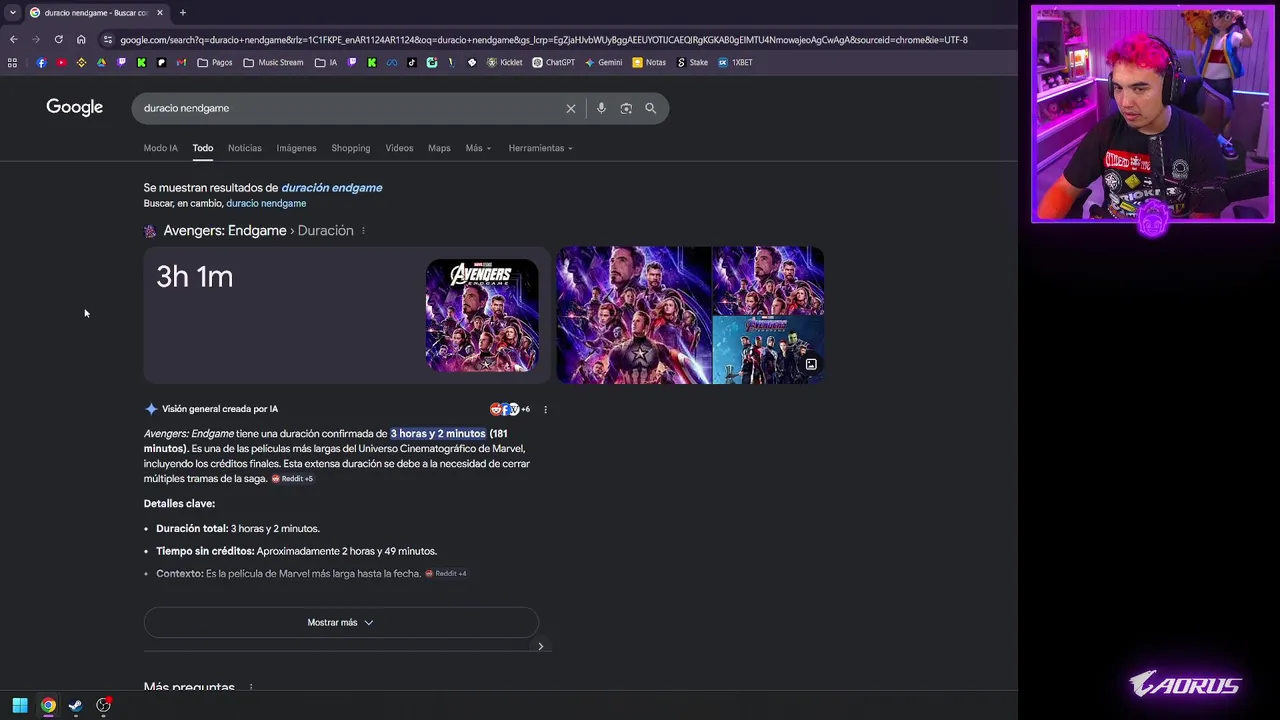Start voice search with microphone icon
This screenshot has width=1280, height=720.
pos(601,108)
